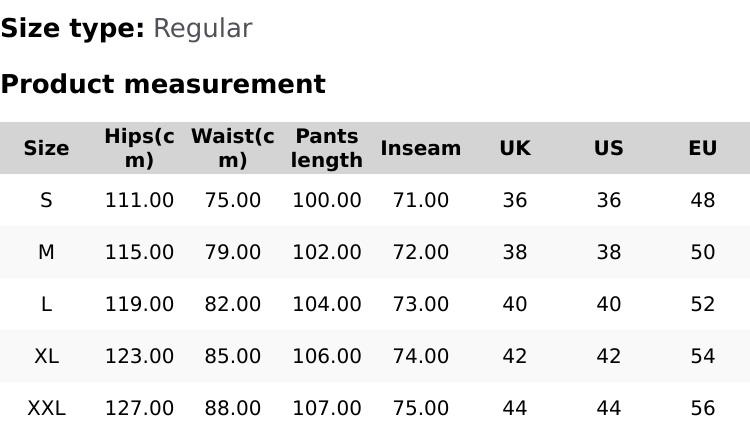Select the M size row label
750x434 pixels.
click(46, 252)
